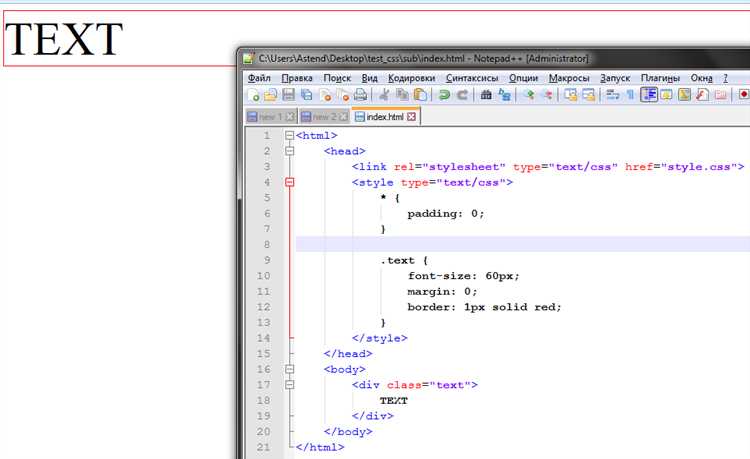750x459 pixels.
Task: Start macro recording with red dot icon
Action: [x=744, y=95]
